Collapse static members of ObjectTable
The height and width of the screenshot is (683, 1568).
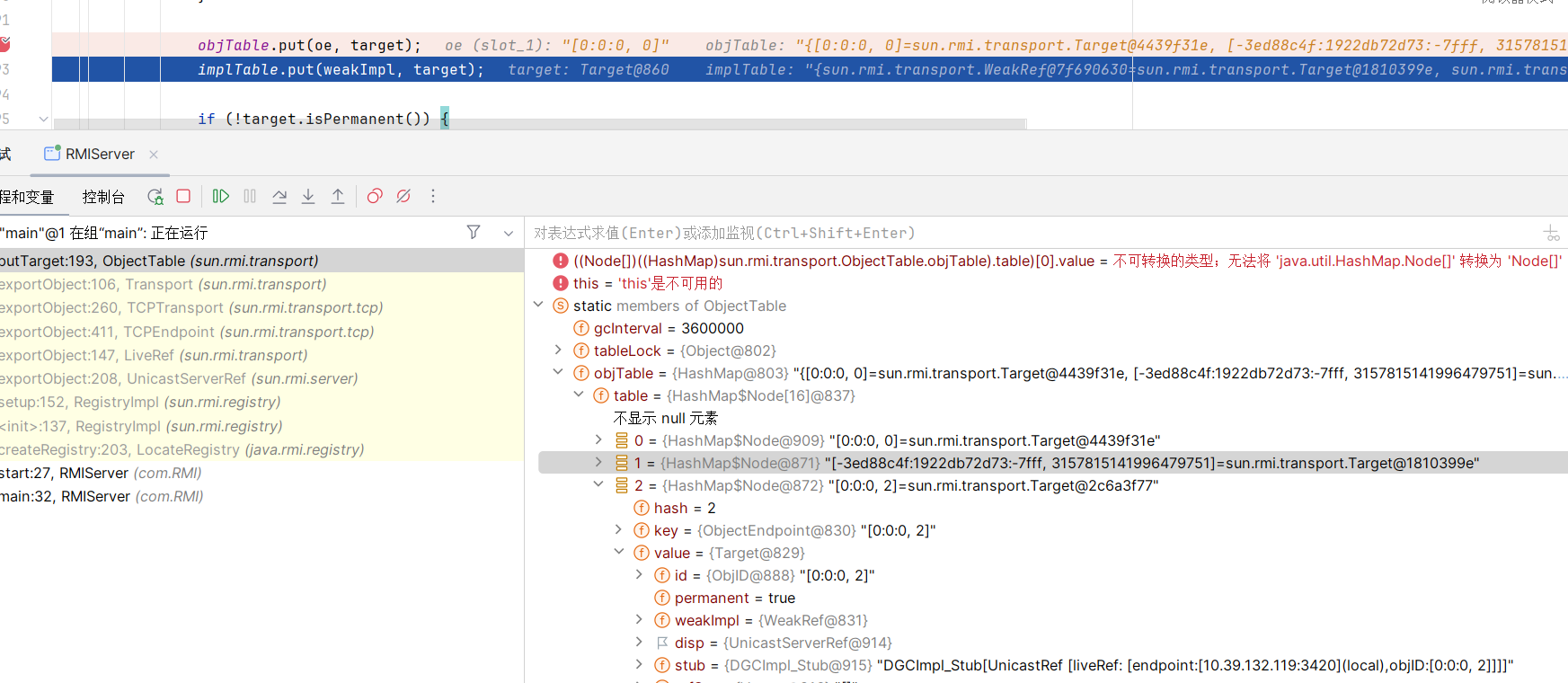point(538,305)
